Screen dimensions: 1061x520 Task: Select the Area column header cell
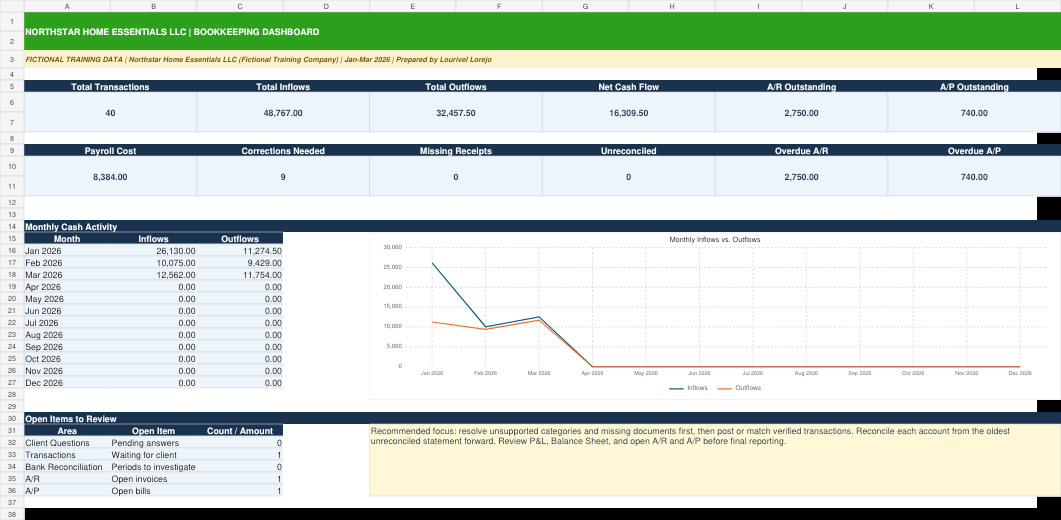[x=67, y=431]
